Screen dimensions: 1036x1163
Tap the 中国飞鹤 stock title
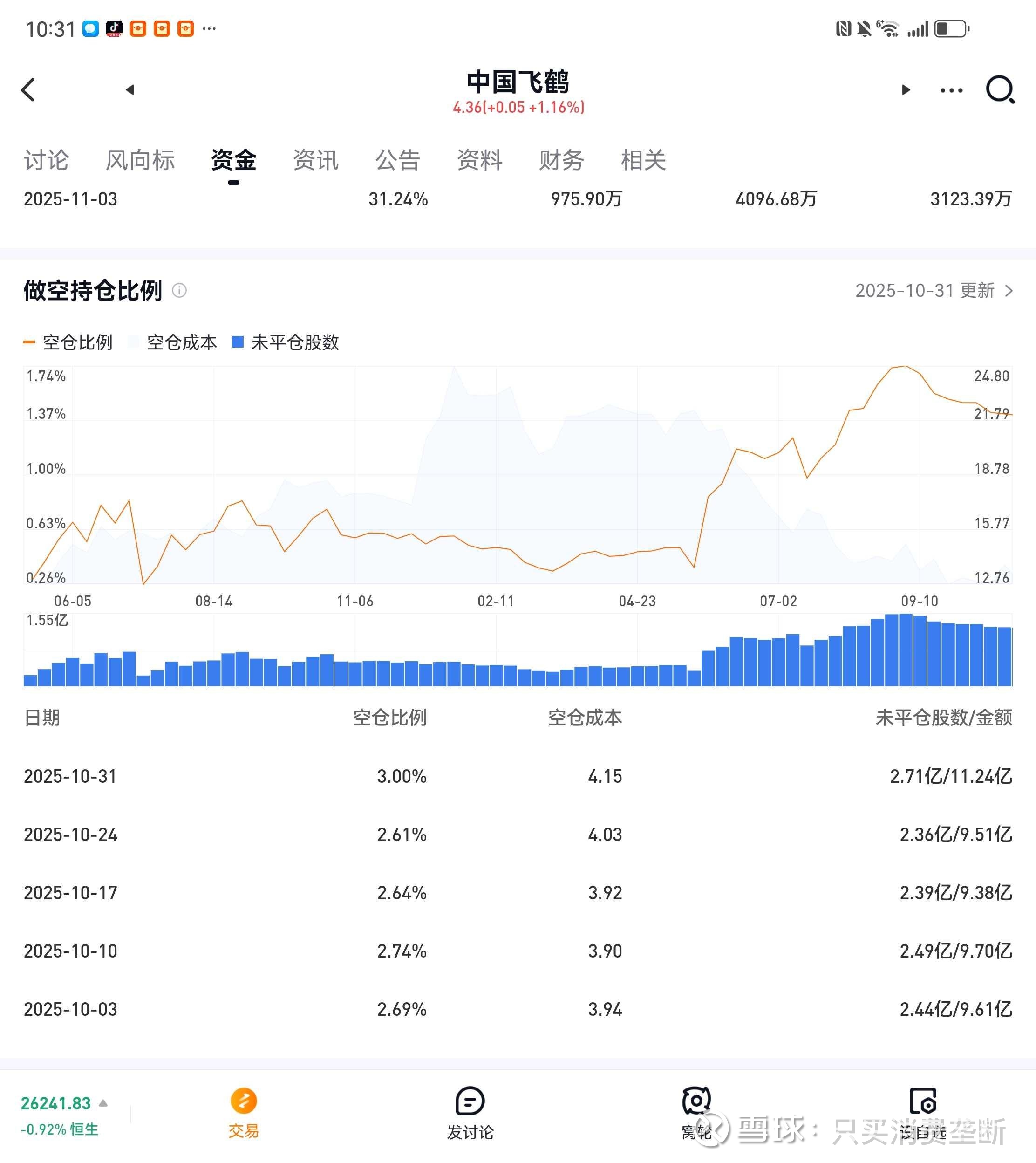click(x=518, y=82)
